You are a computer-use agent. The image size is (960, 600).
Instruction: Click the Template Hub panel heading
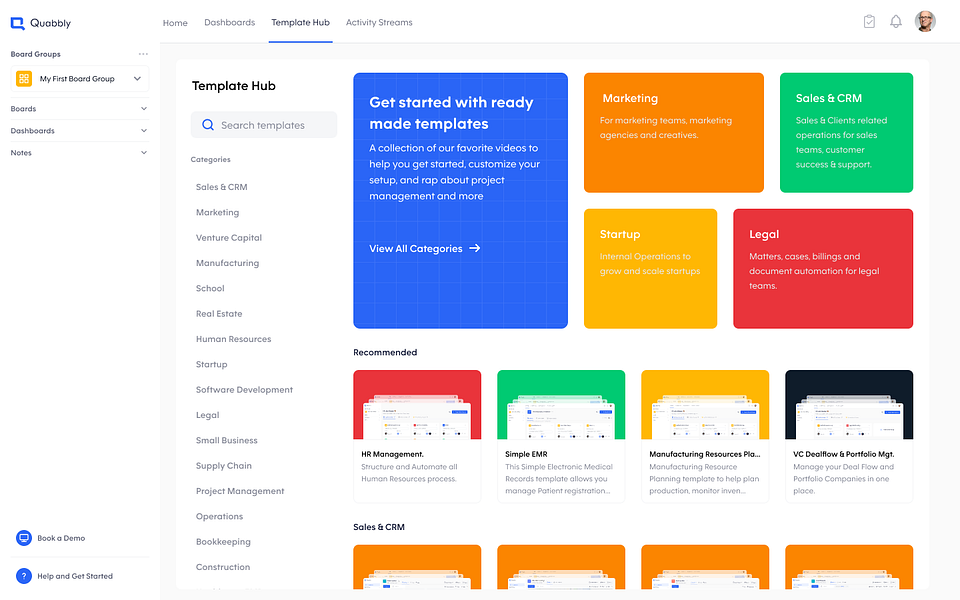pyautogui.click(x=233, y=86)
